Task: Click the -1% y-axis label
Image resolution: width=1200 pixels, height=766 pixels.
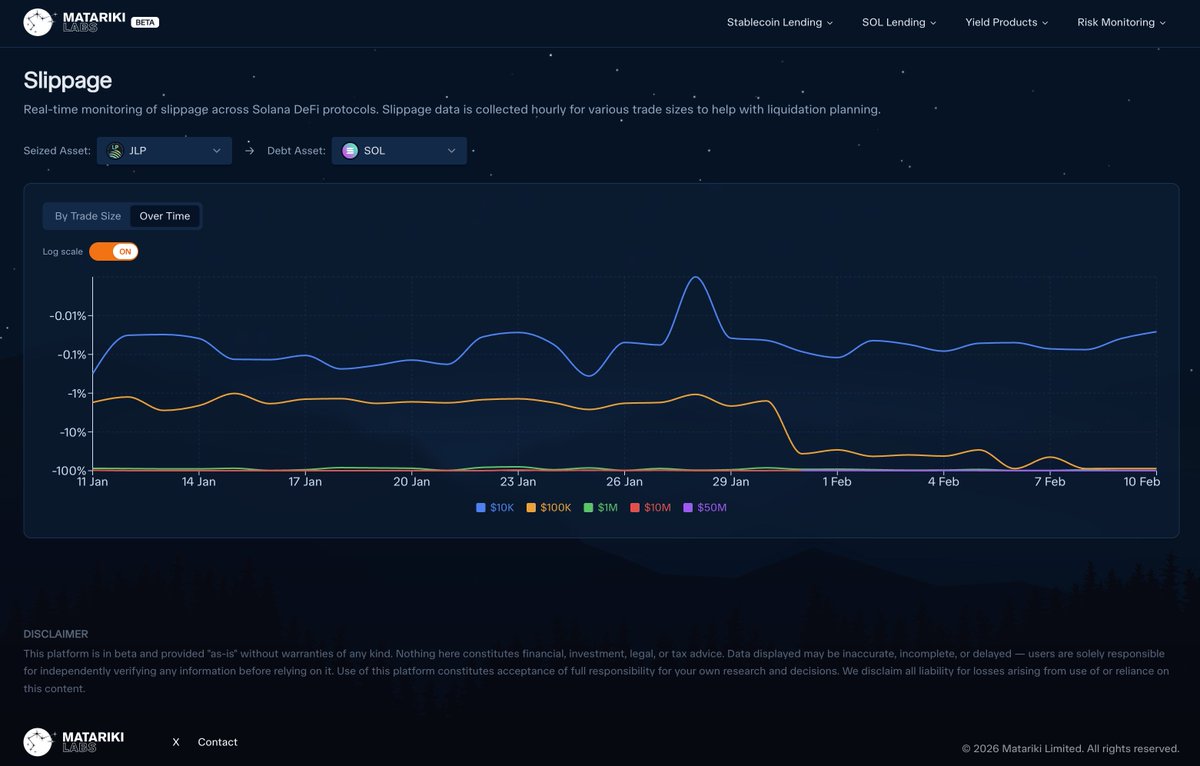Action: point(75,394)
